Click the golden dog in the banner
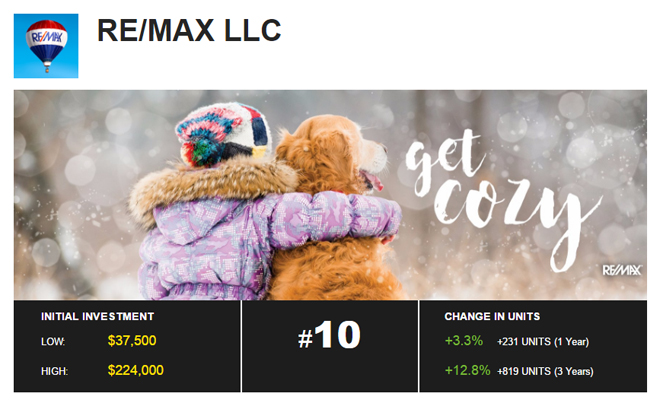Screen dimensions: 660x403 (x=333, y=211)
